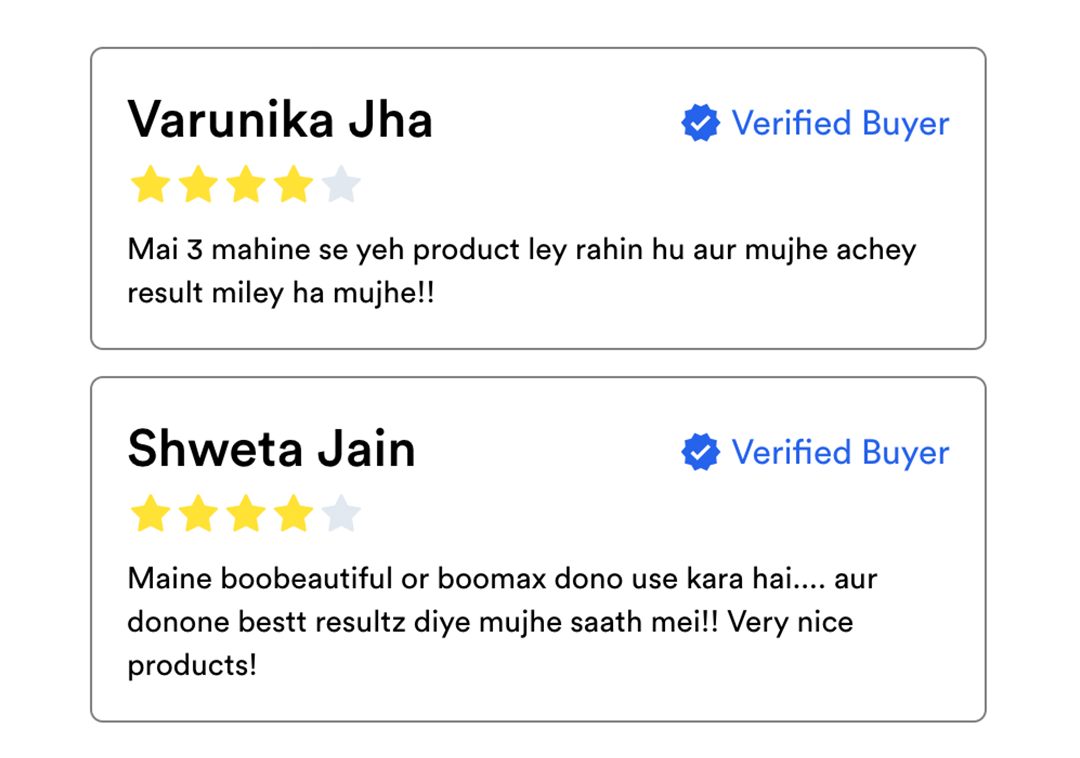Click Verified Buyer text on Shweta Jain's review
The image size is (1080, 758).
click(840, 453)
